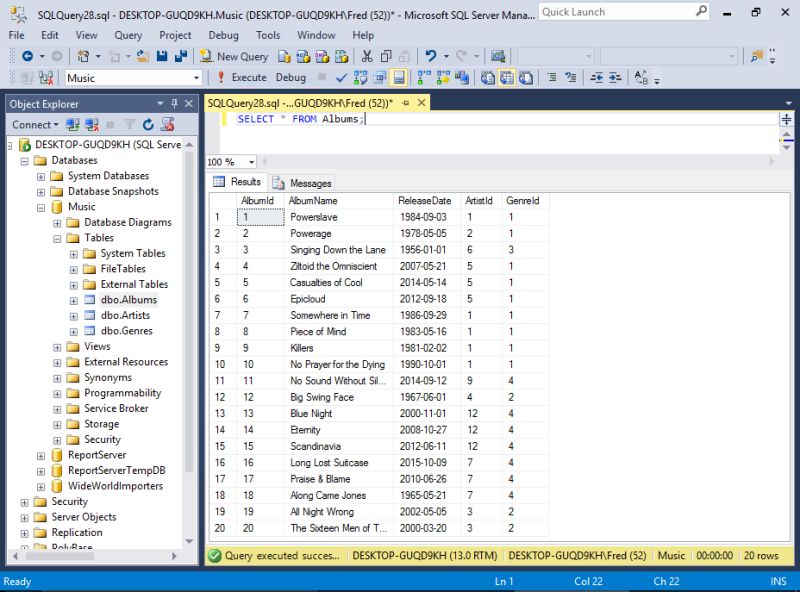Click the Debug button in the toolbar
The height and width of the screenshot is (592, 800).
(291, 78)
